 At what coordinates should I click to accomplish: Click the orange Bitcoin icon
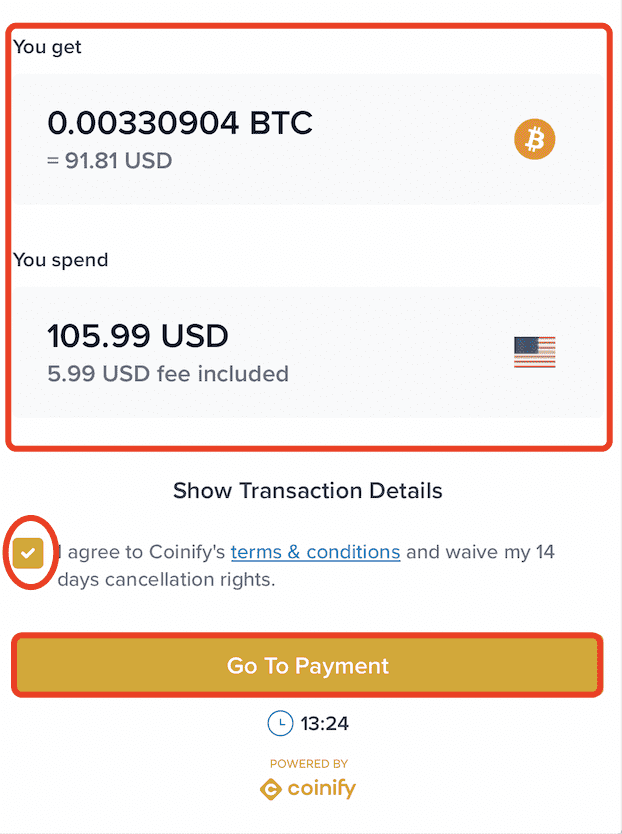pyautogui.click(x=534, y=139)
